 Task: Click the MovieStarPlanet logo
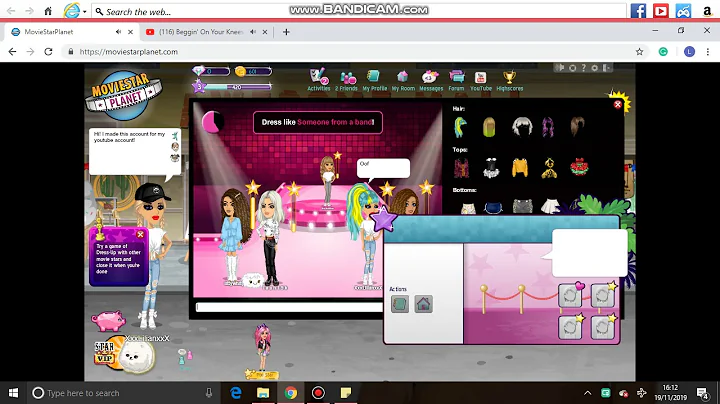[122, 95]
